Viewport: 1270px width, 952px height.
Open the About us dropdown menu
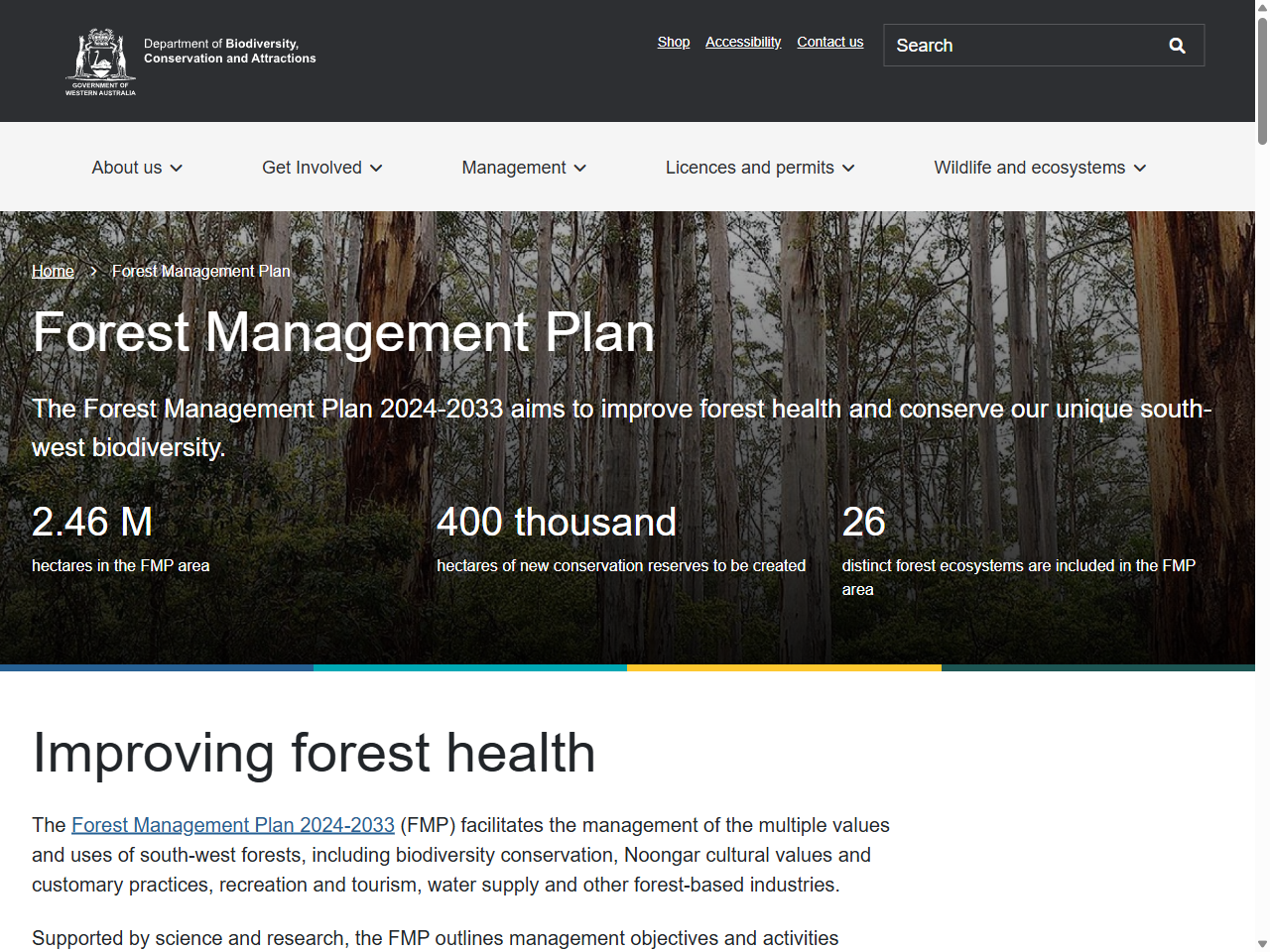pos(127,168)
